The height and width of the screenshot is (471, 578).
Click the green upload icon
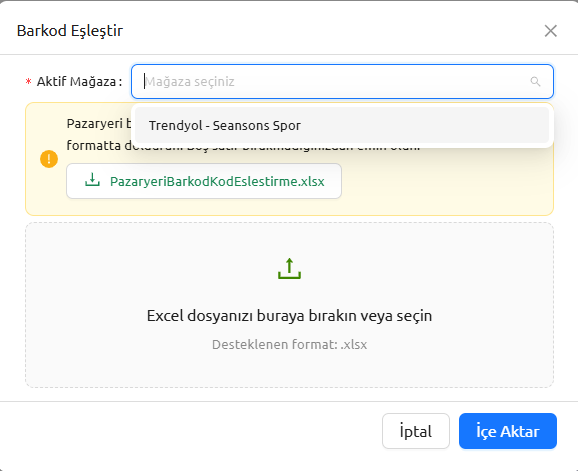pyautogui.click(x=289, y=269)
